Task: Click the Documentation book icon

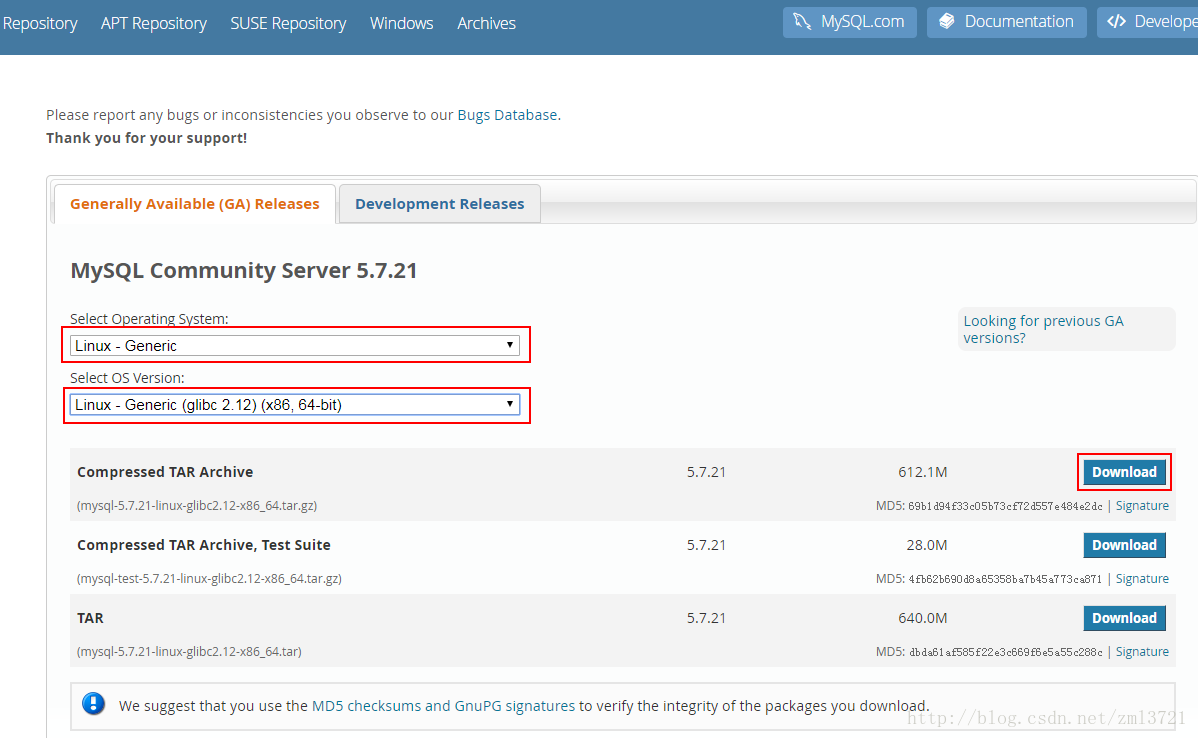Action: point(947,21)
